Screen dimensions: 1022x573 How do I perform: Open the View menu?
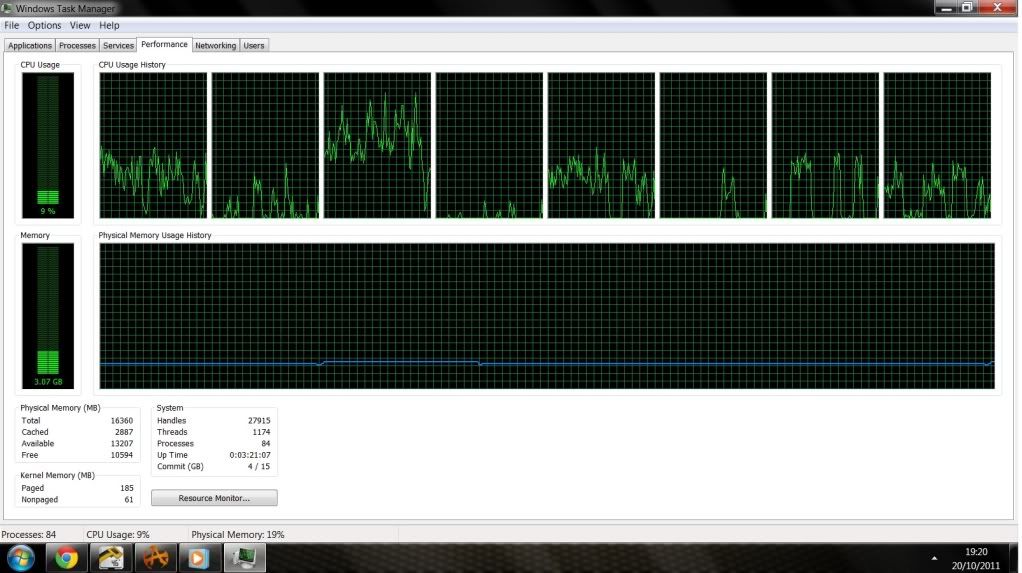[80, 25]
